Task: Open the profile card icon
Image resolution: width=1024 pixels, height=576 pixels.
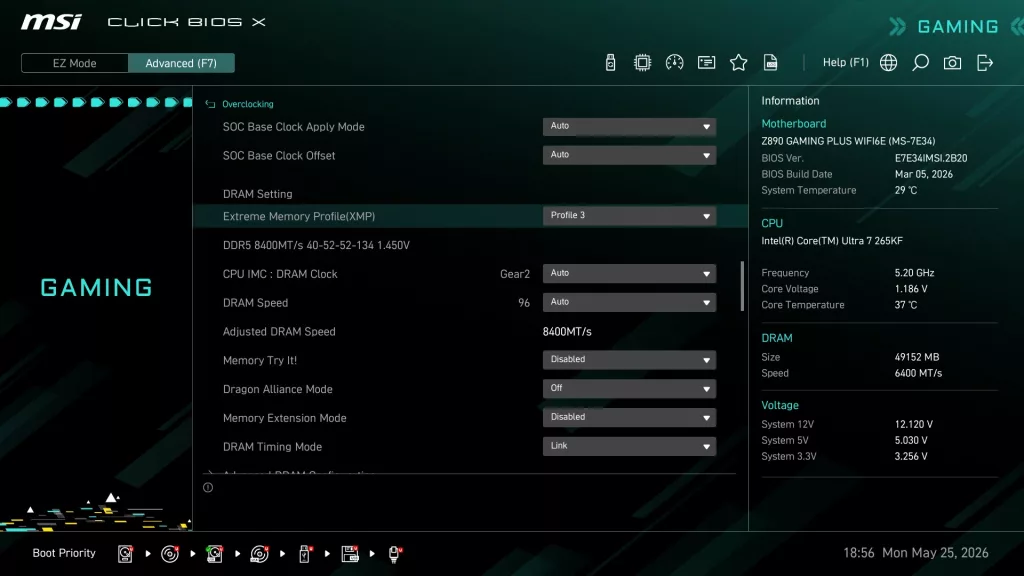Action: point(707,63)
